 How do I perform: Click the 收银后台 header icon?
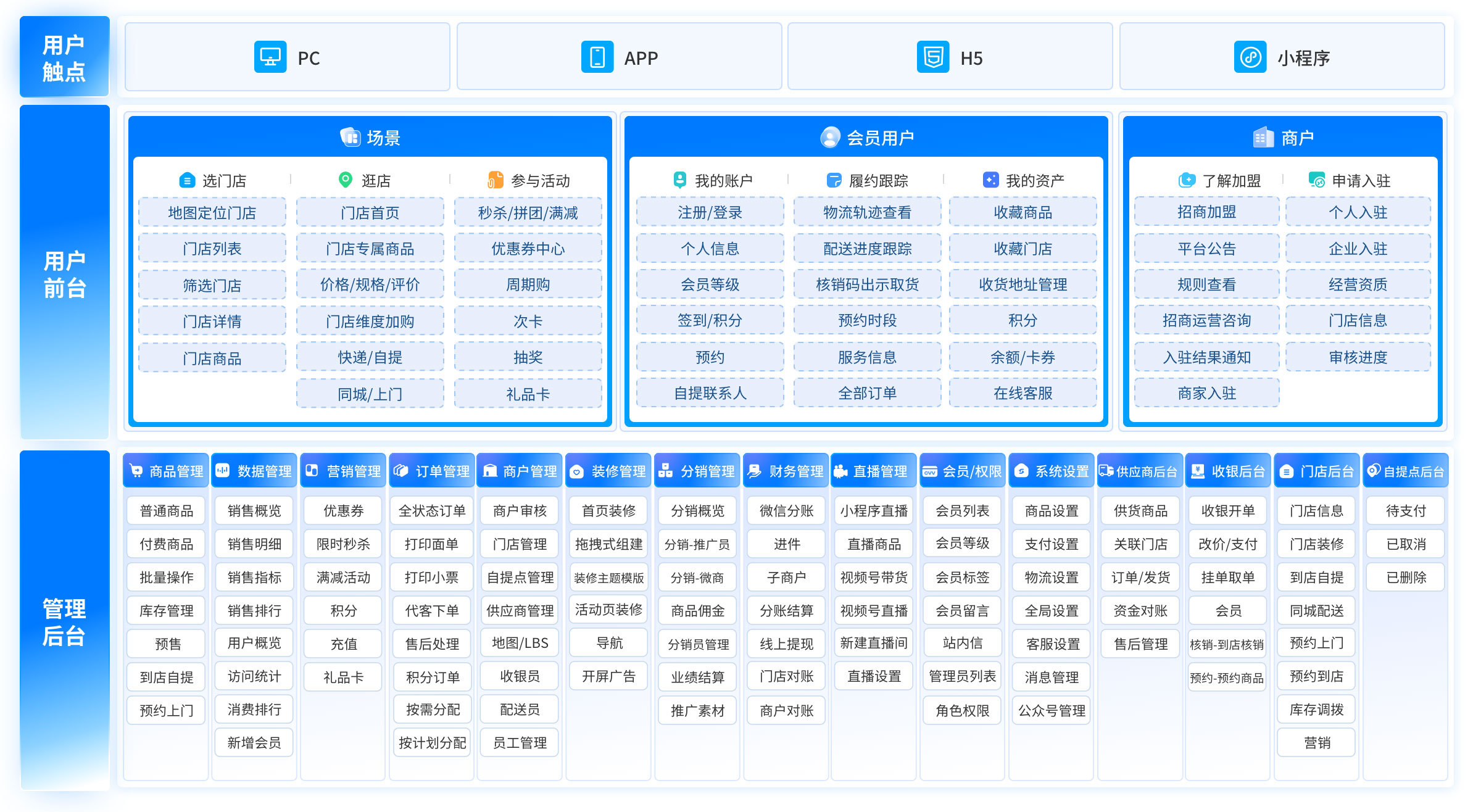click(1198, 471)
